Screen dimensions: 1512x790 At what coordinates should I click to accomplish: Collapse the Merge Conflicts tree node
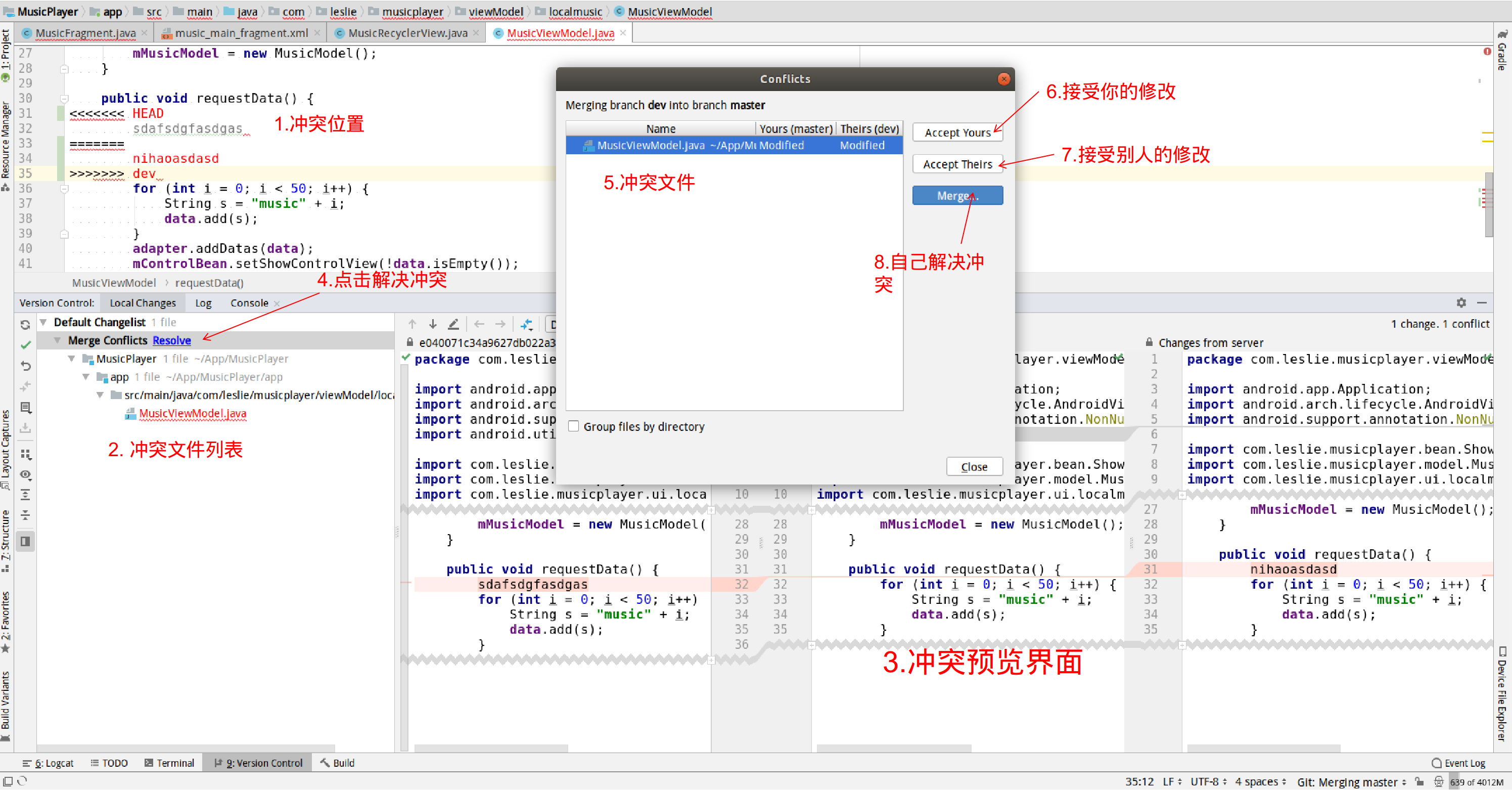[58, 340]
